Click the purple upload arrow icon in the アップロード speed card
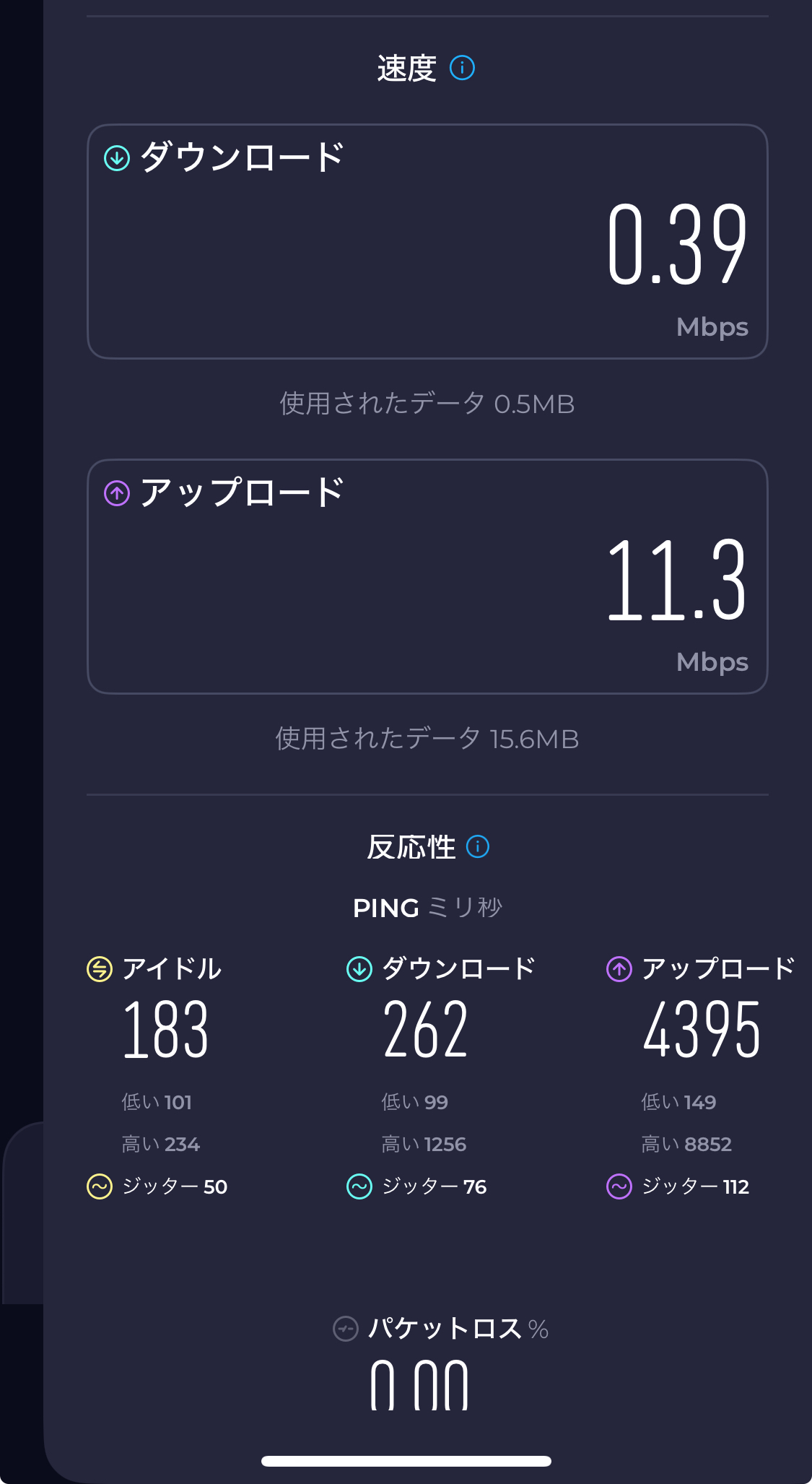The image size is (812, 1484). pyautogui.click(x=117, y=493)
